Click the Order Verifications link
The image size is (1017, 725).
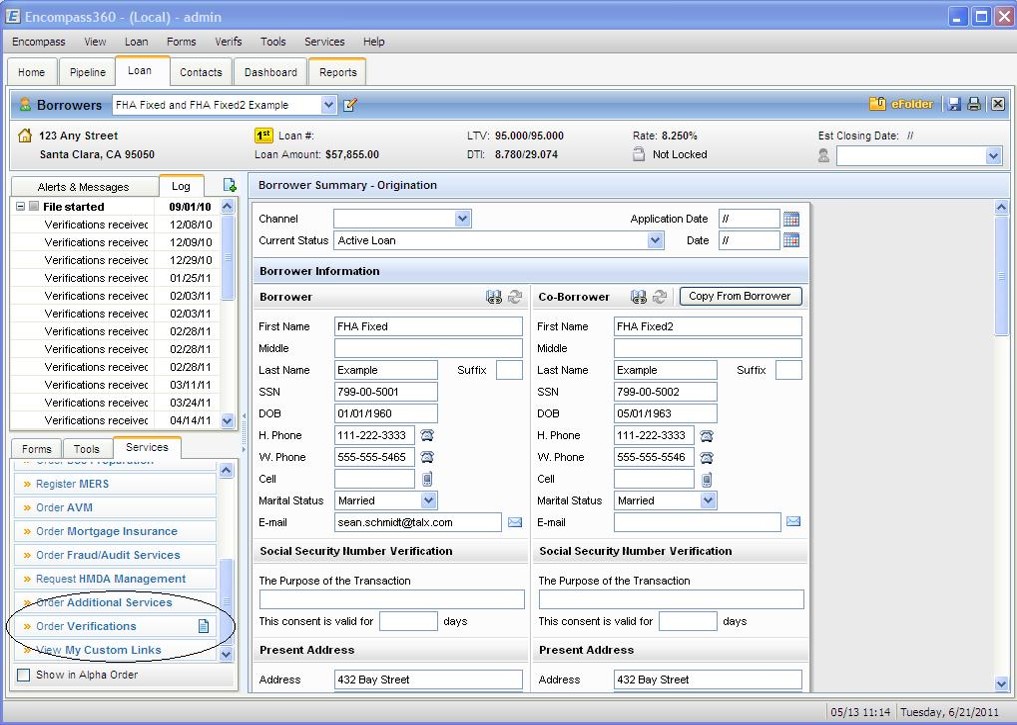86,626
